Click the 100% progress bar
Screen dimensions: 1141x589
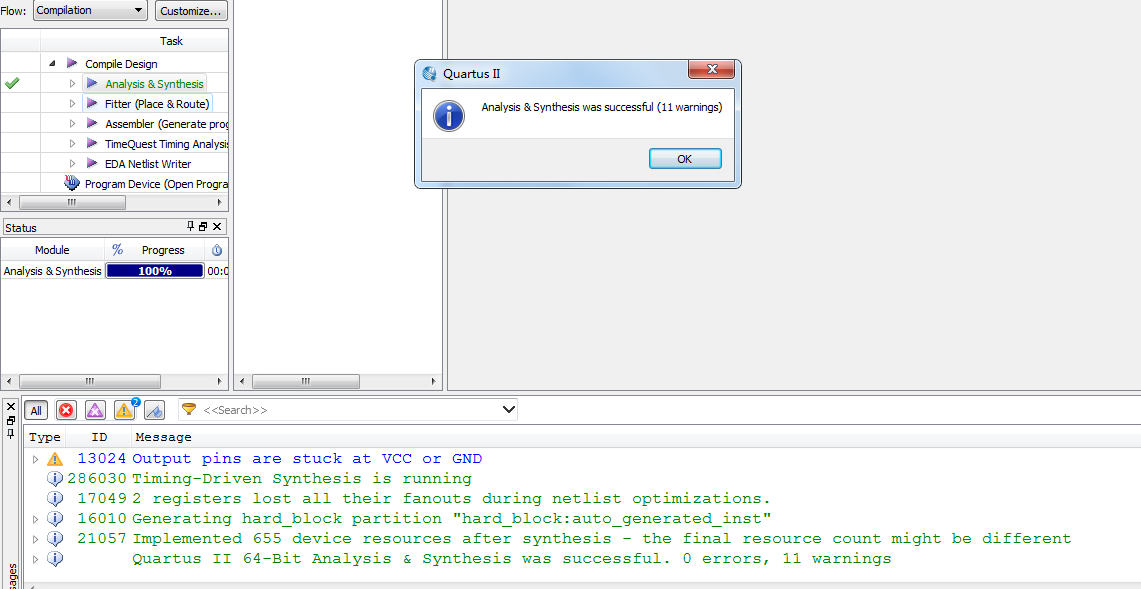[155, 271]
